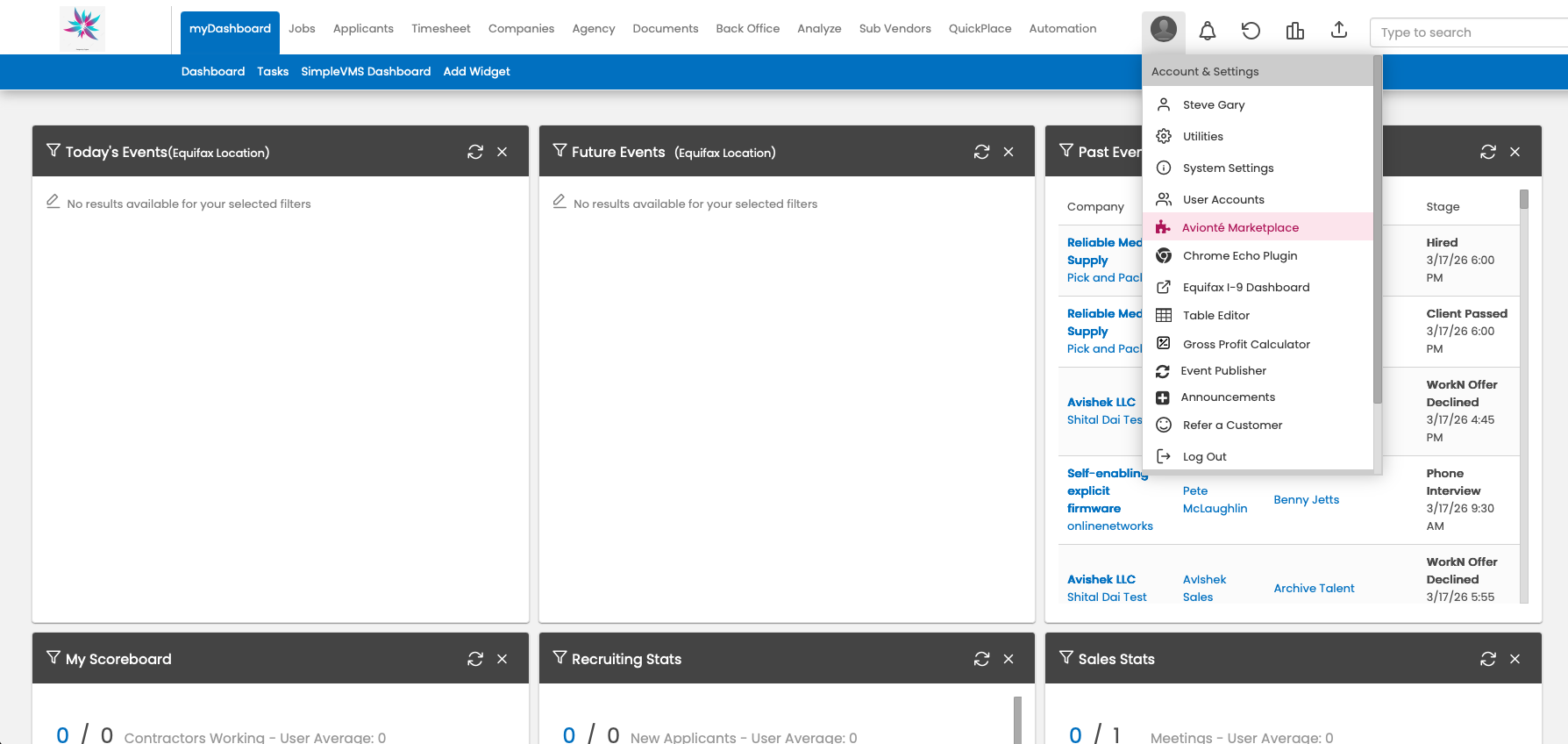1568x744 pixels.
Task: Open Gross Profit Calculator entry
Action: click(x=1258, y=344)
